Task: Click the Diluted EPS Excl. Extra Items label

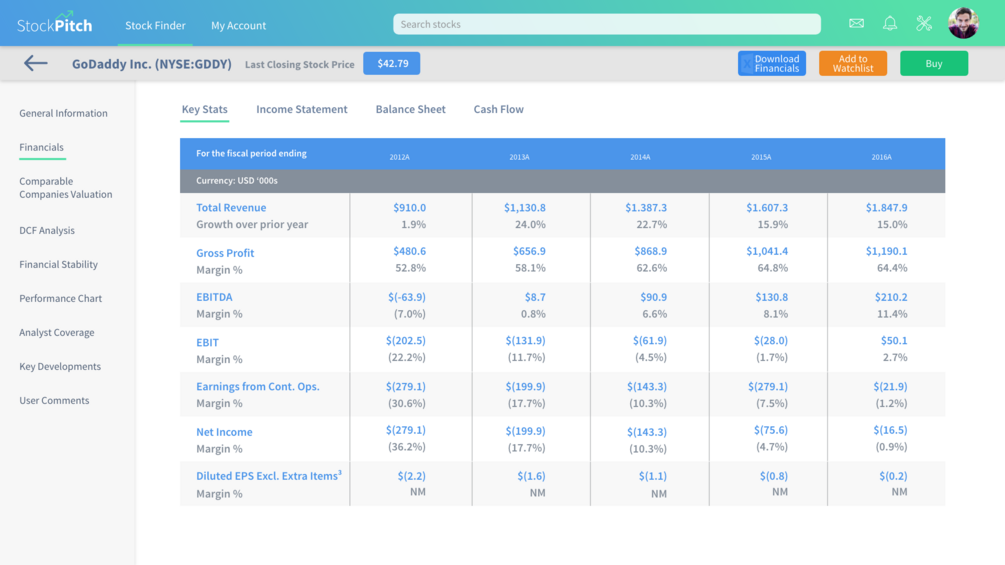Action: pyautogui.click(x=269, y=475)
